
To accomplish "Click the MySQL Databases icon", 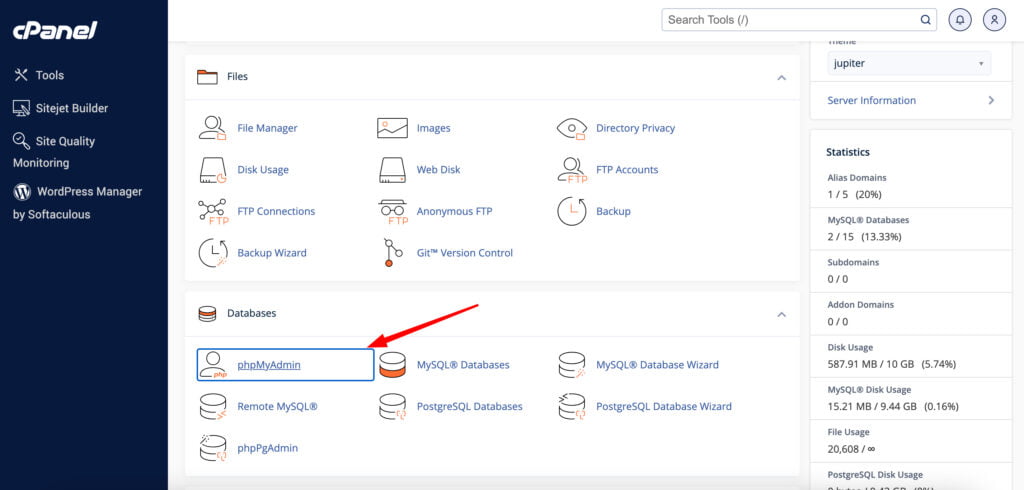I will click(392, 365).
